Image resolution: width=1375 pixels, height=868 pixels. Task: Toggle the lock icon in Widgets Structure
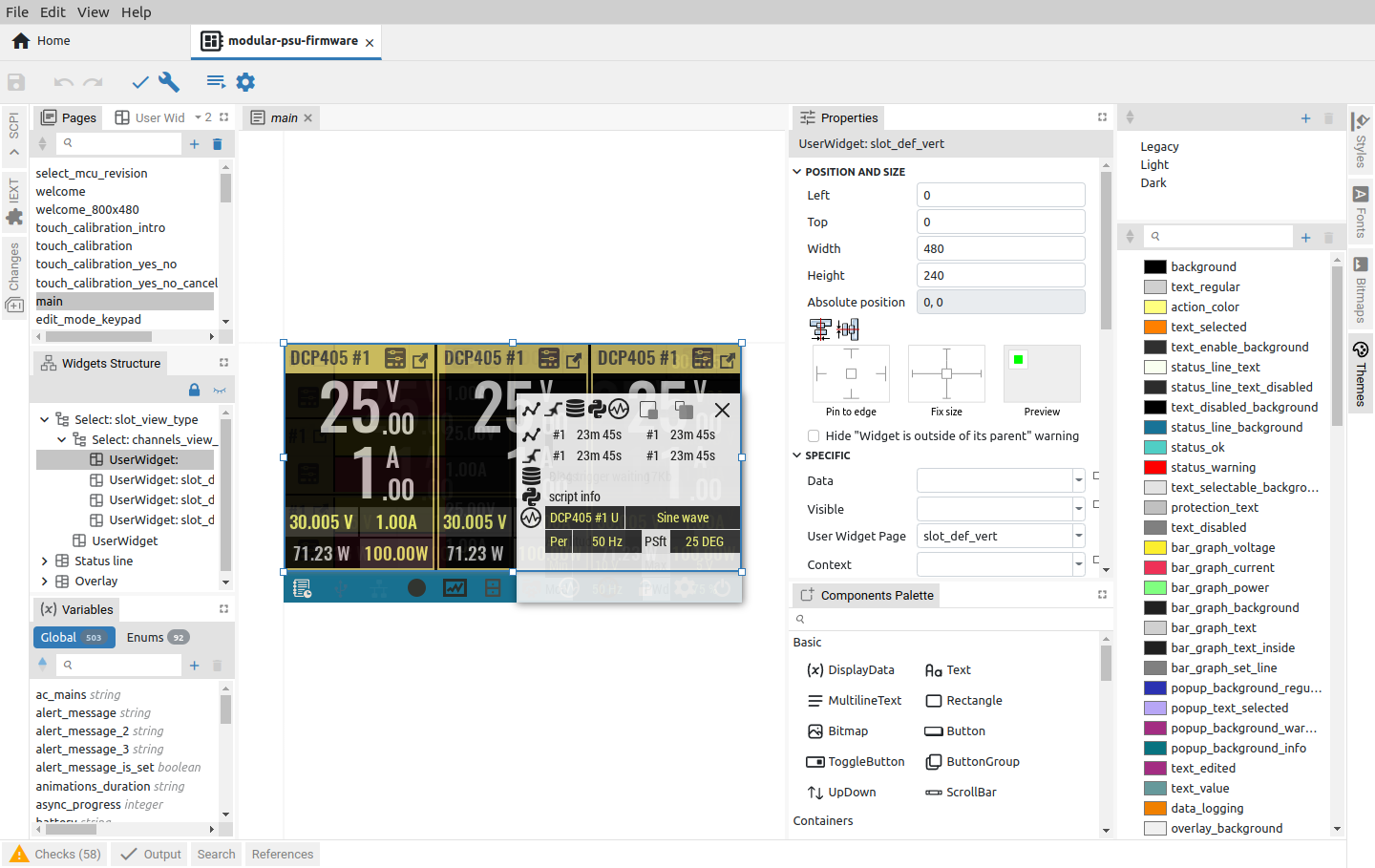pyautogui.click(x=194, y=390)
